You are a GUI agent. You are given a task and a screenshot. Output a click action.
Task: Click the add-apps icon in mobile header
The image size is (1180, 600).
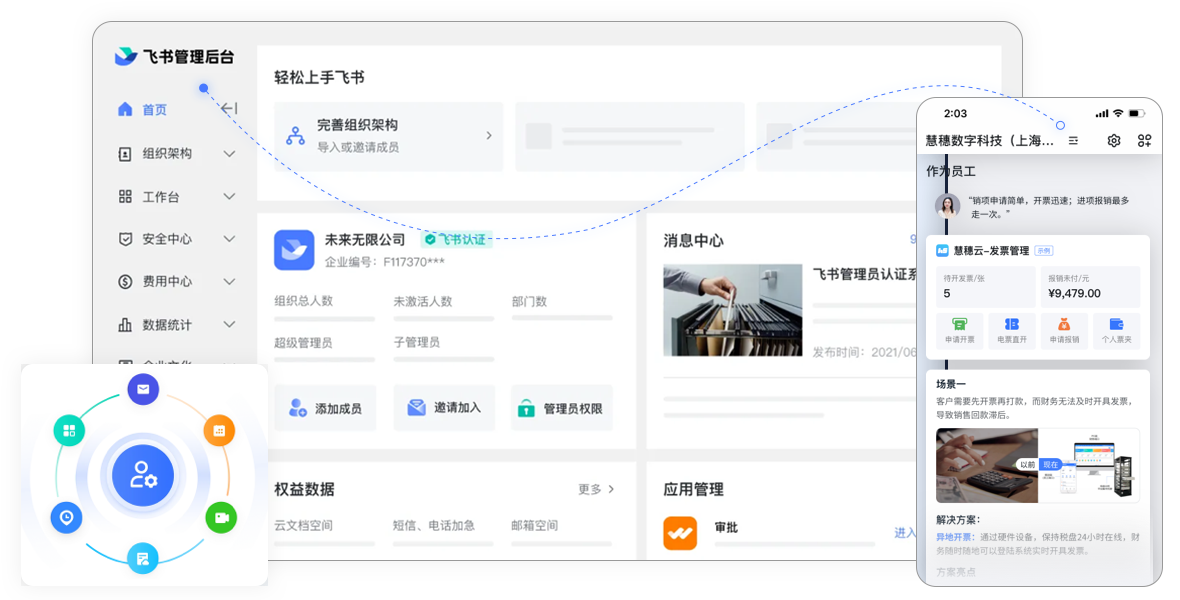(x=1144, y=141)
